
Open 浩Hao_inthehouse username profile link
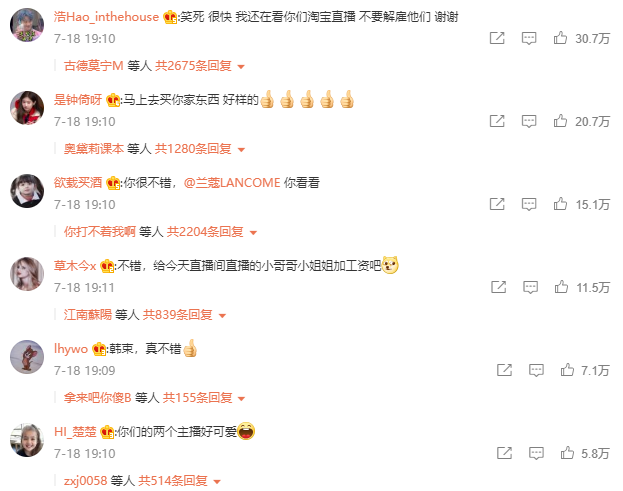(x=106, y=17)
